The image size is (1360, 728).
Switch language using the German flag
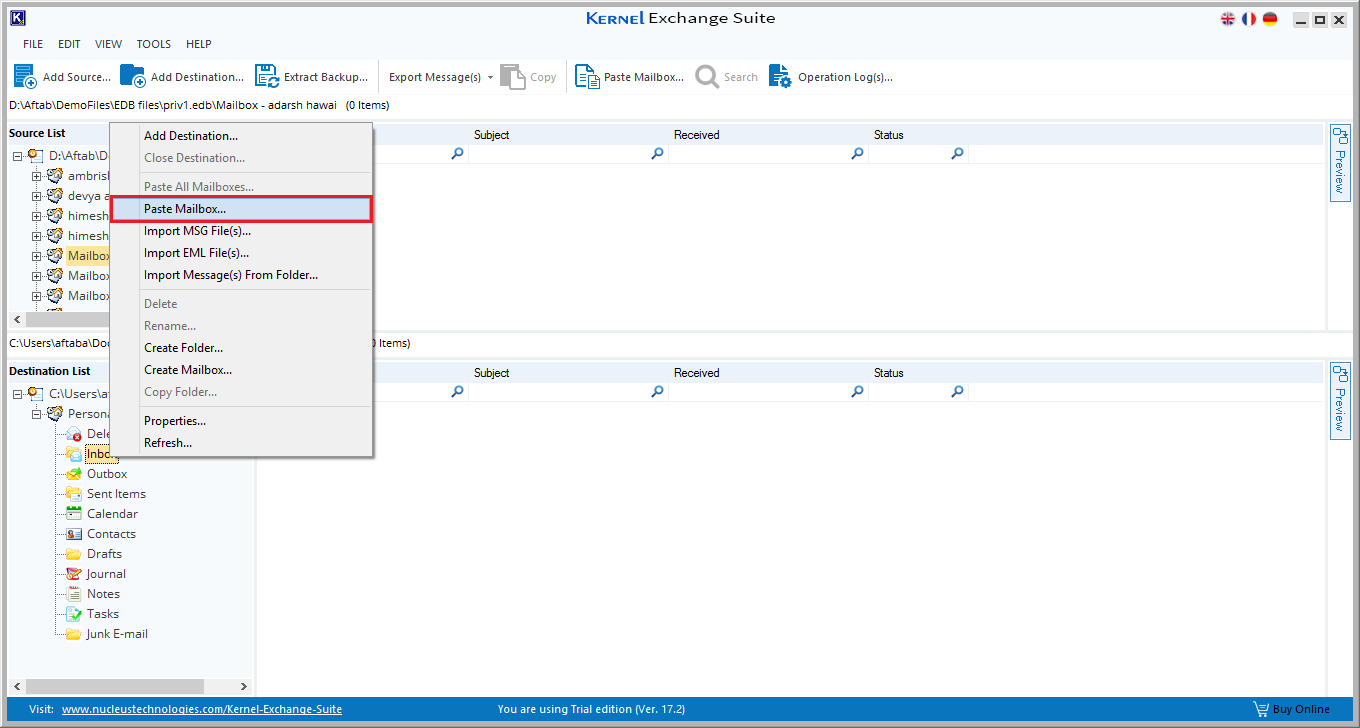(x=1270, y=19)
